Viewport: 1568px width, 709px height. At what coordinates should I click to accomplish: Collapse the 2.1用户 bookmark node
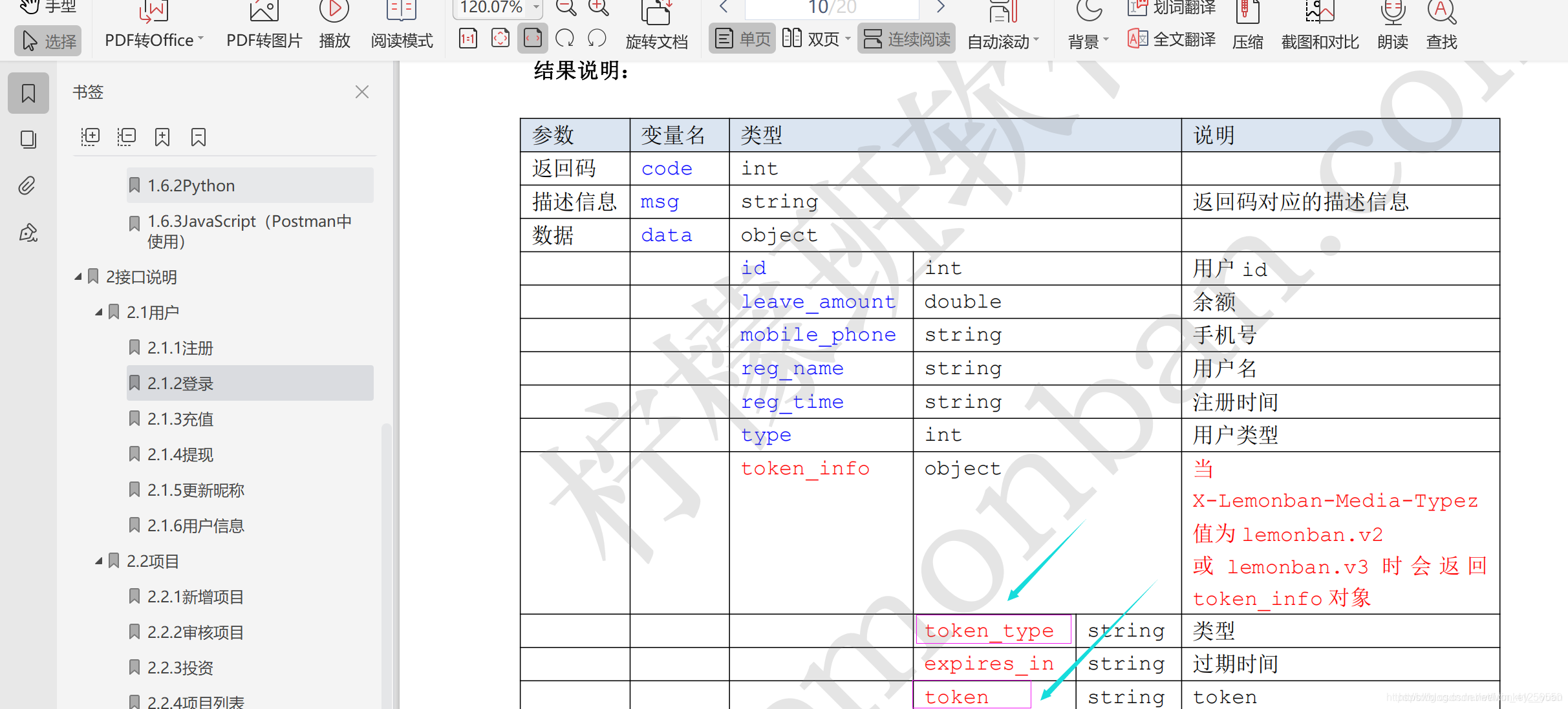[x=99, y=312]
